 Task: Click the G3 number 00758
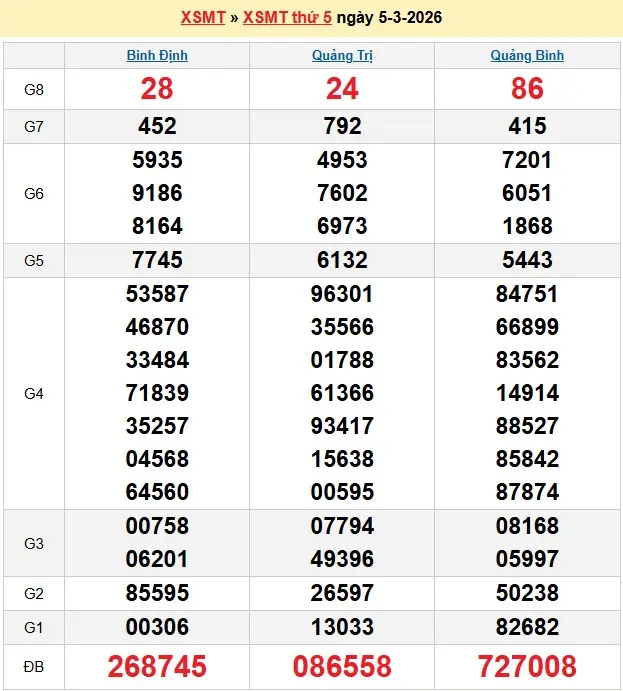(157, 527)
